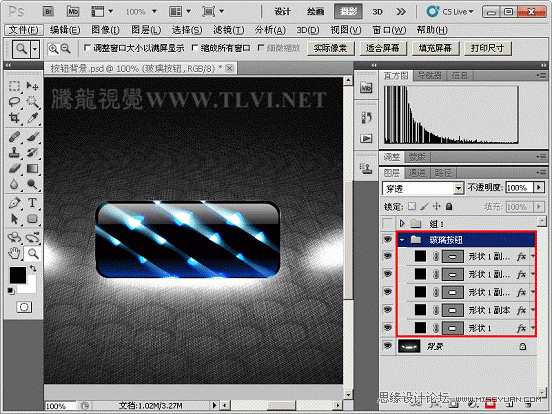Switch to the 通道 tab
Screen dimensions: 552x414
pyautogui.click(x=417, y=173)
